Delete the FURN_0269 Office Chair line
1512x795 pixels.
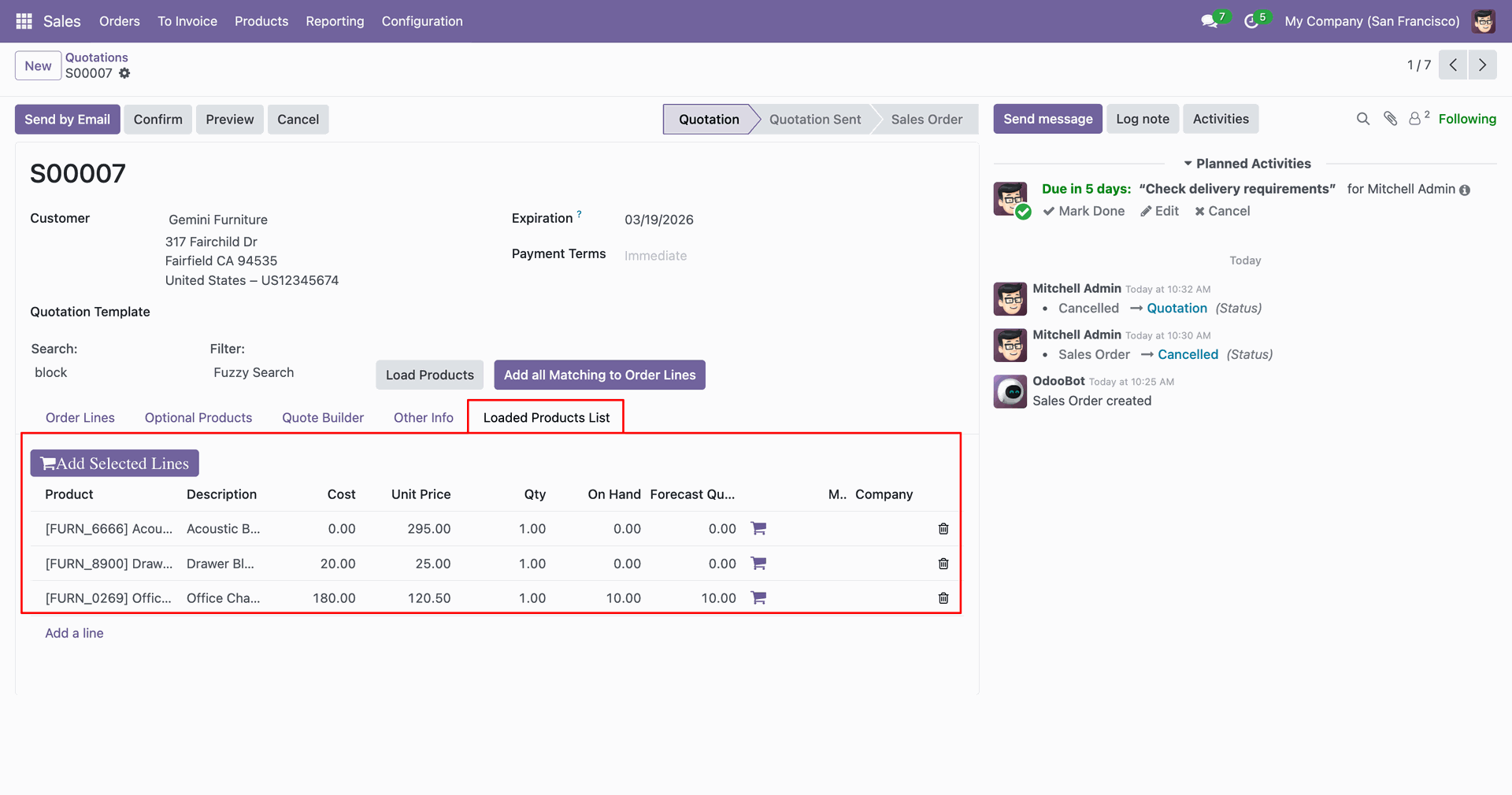pos(943,598)
